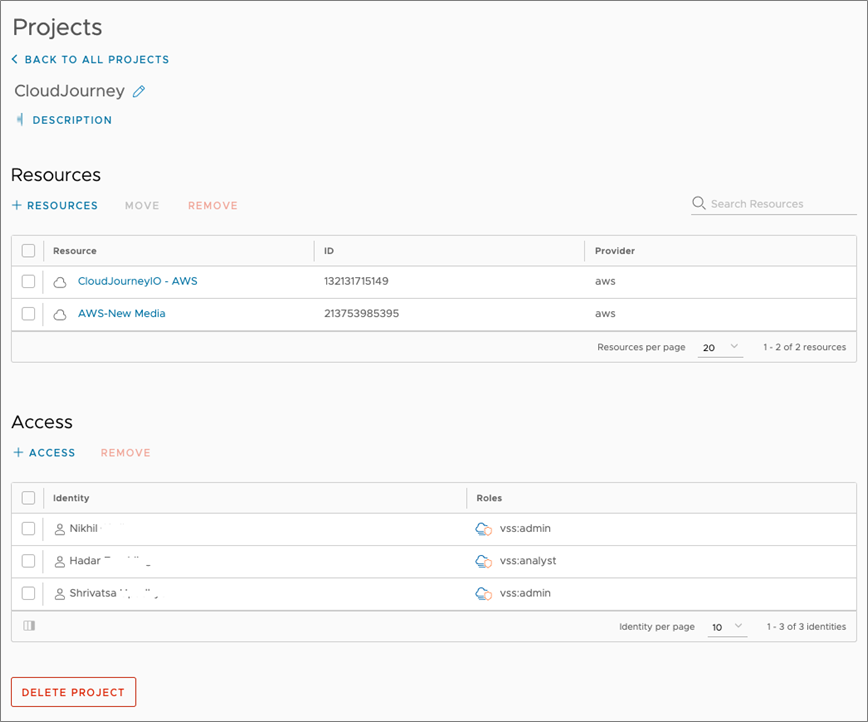Viewport: 868px width, 722px height.
Task: Click the pencil icon to rename CloudJourney
Action: point(137,91)
